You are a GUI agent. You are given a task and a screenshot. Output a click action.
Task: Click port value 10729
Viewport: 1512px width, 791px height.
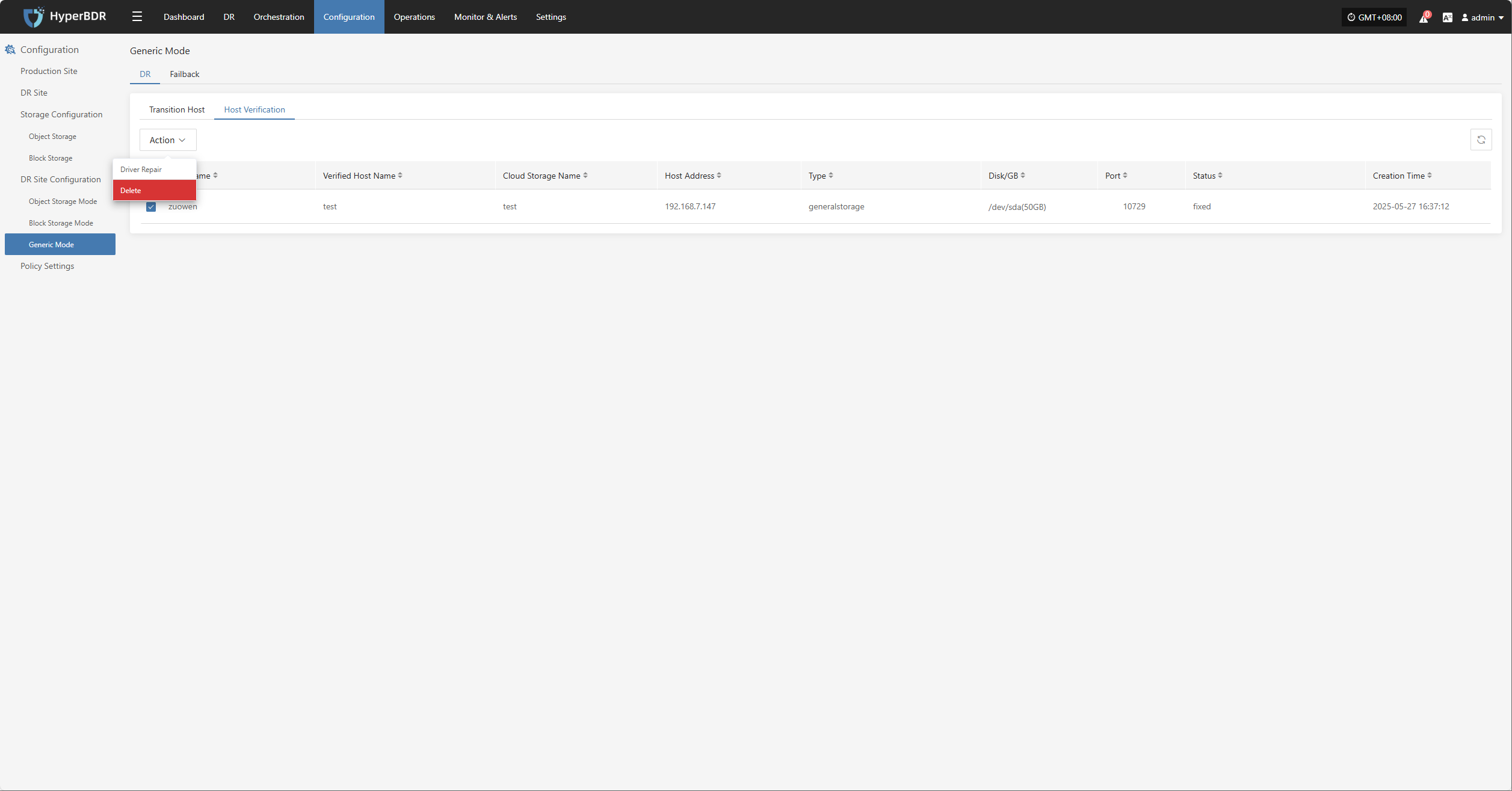coord(1134,206)
